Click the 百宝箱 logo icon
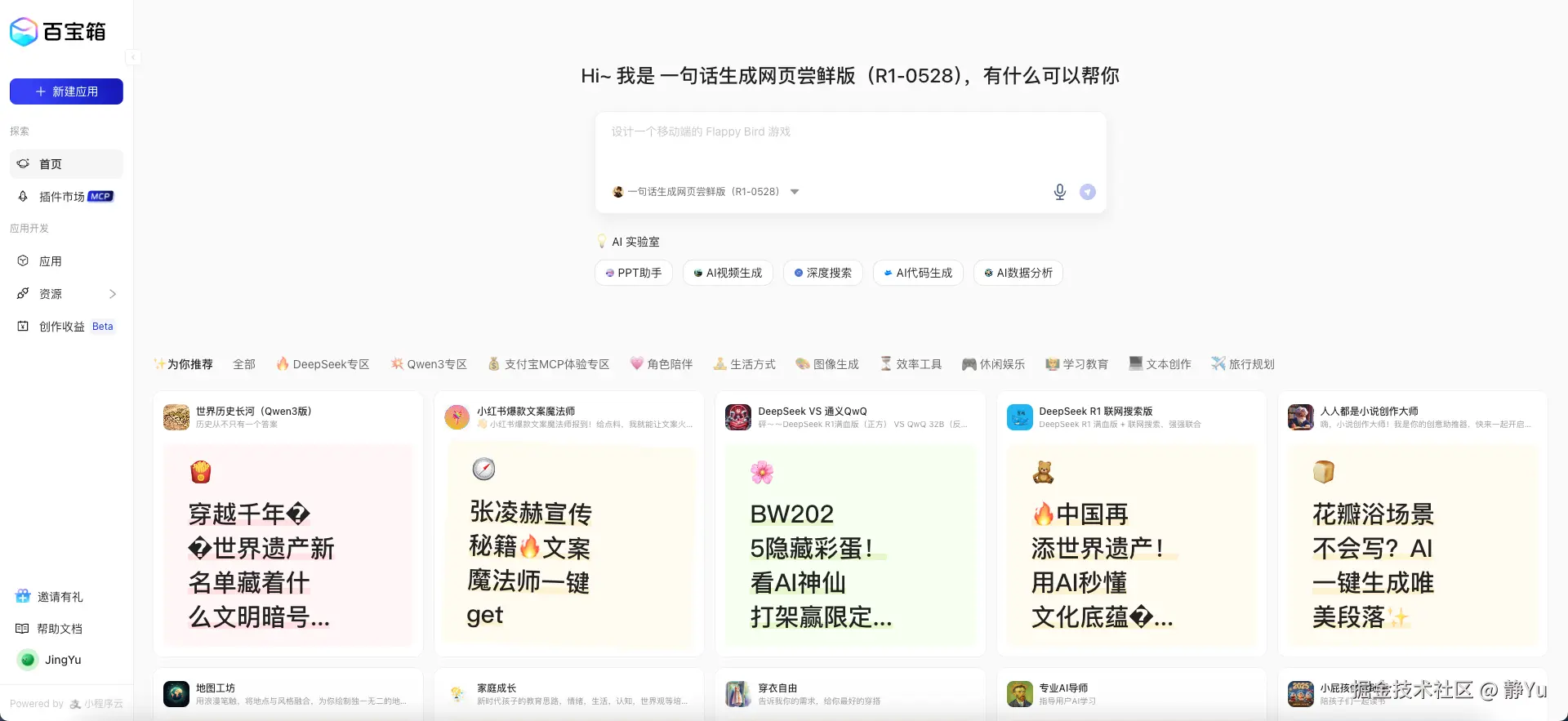The image size is (1568, 721). pyautogui.click(x=24, y=32)
